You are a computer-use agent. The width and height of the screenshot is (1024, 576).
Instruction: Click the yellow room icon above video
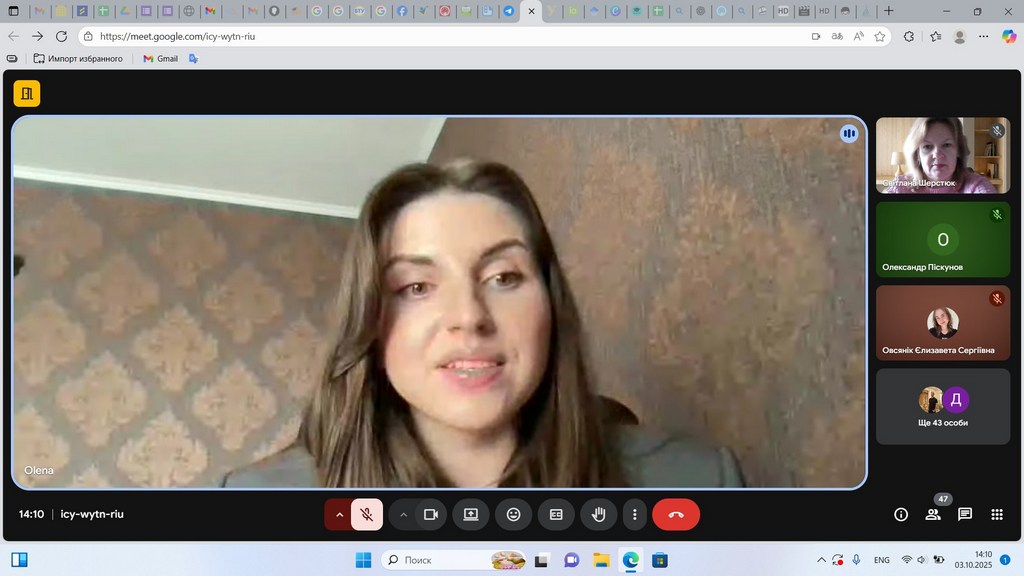click(x=27, y=94)
